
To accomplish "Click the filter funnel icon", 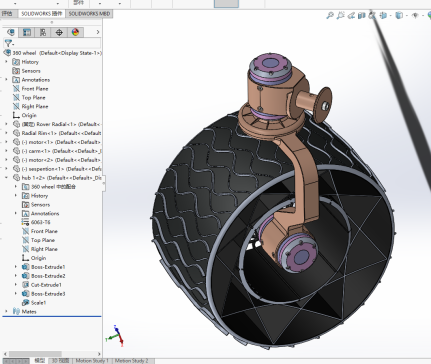I will click(x=8, y=43).
